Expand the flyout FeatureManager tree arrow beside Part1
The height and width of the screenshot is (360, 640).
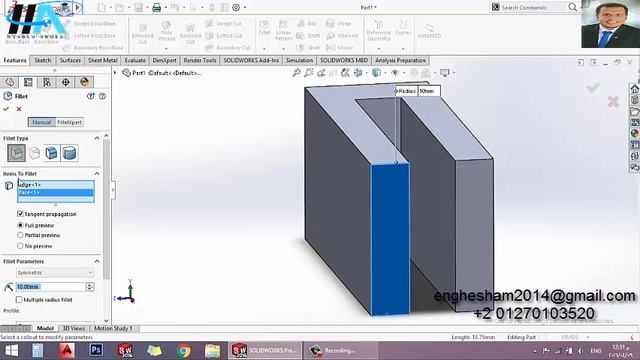(116, 73)
